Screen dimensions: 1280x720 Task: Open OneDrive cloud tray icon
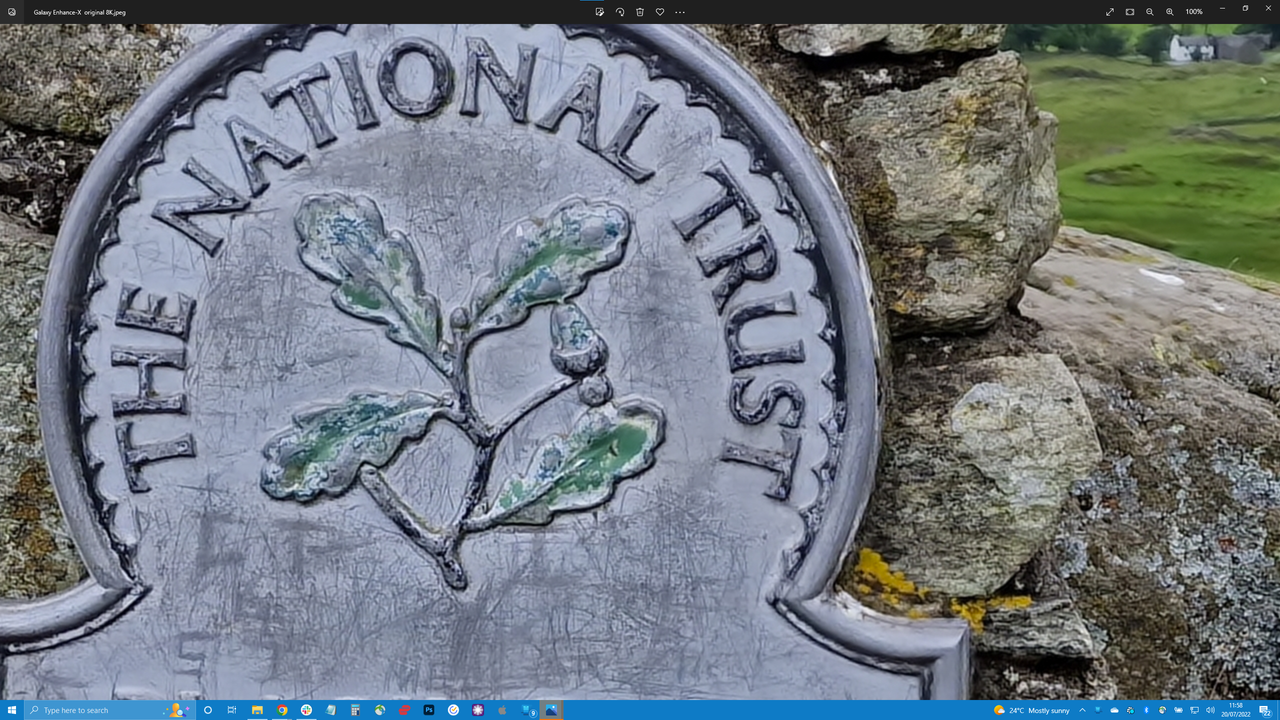(1114, 710)
